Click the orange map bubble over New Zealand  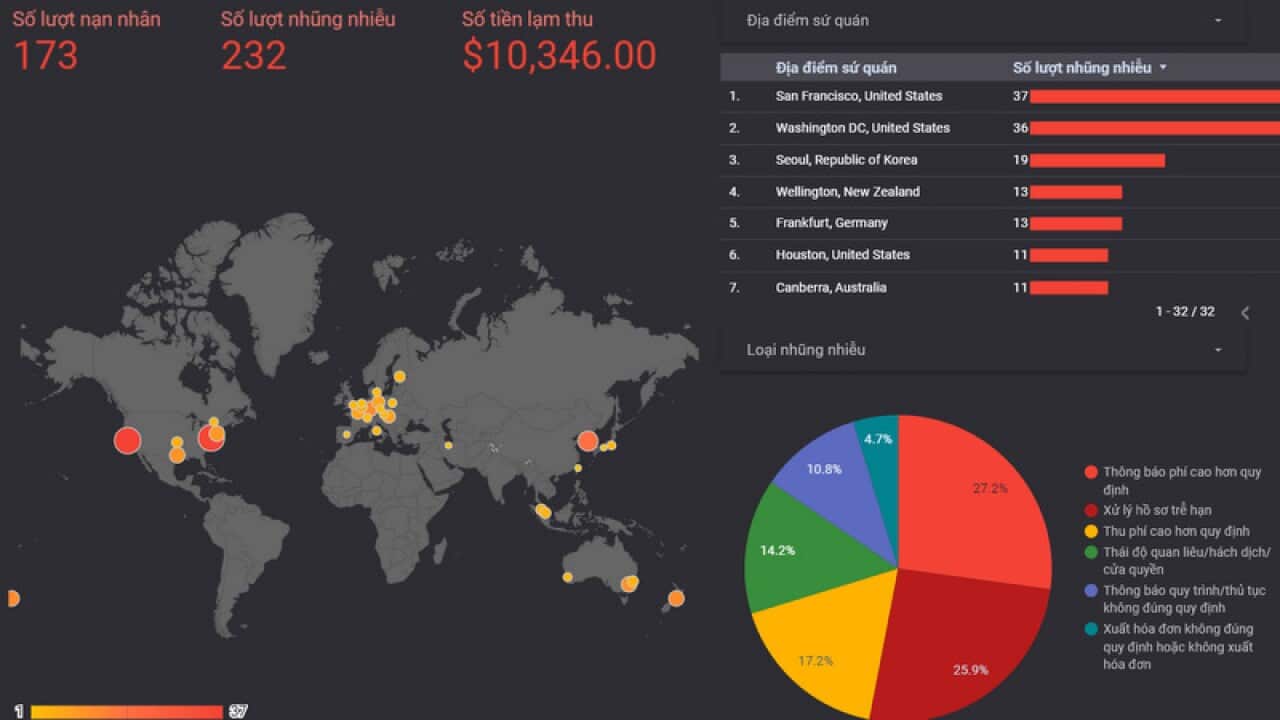click(x=676, y=598)
